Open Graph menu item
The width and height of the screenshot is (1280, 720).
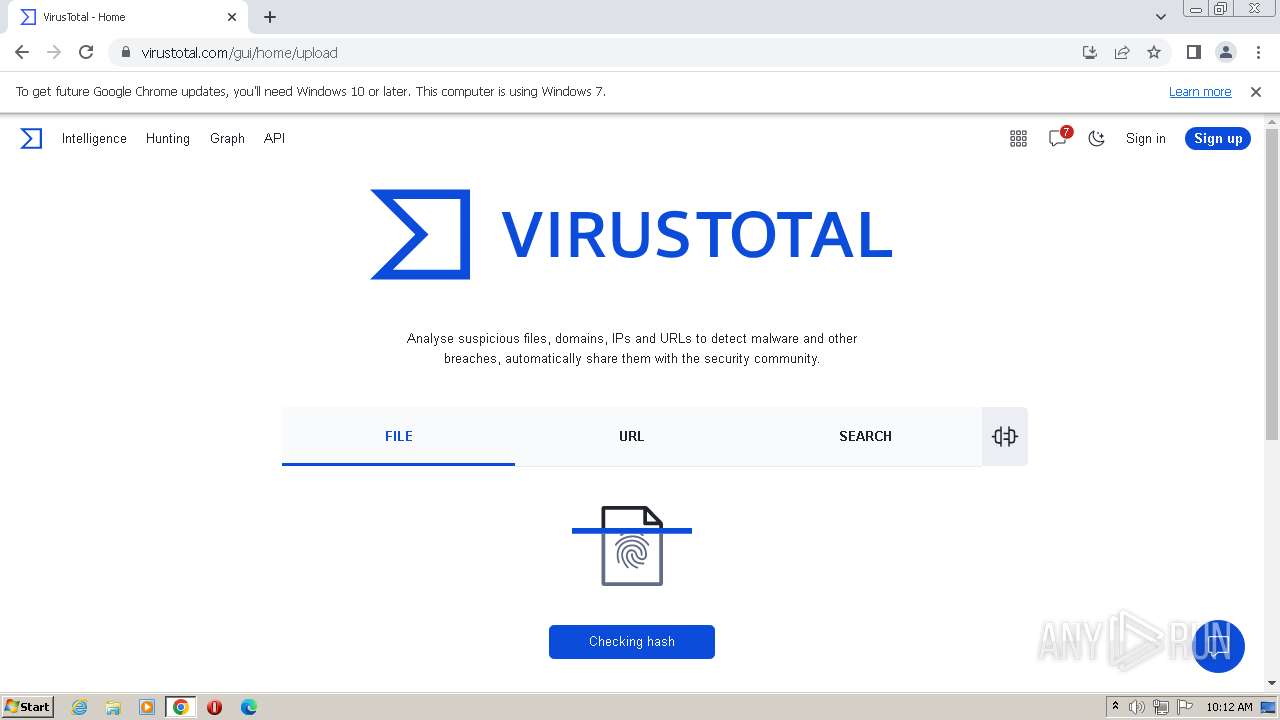[227, 139]
